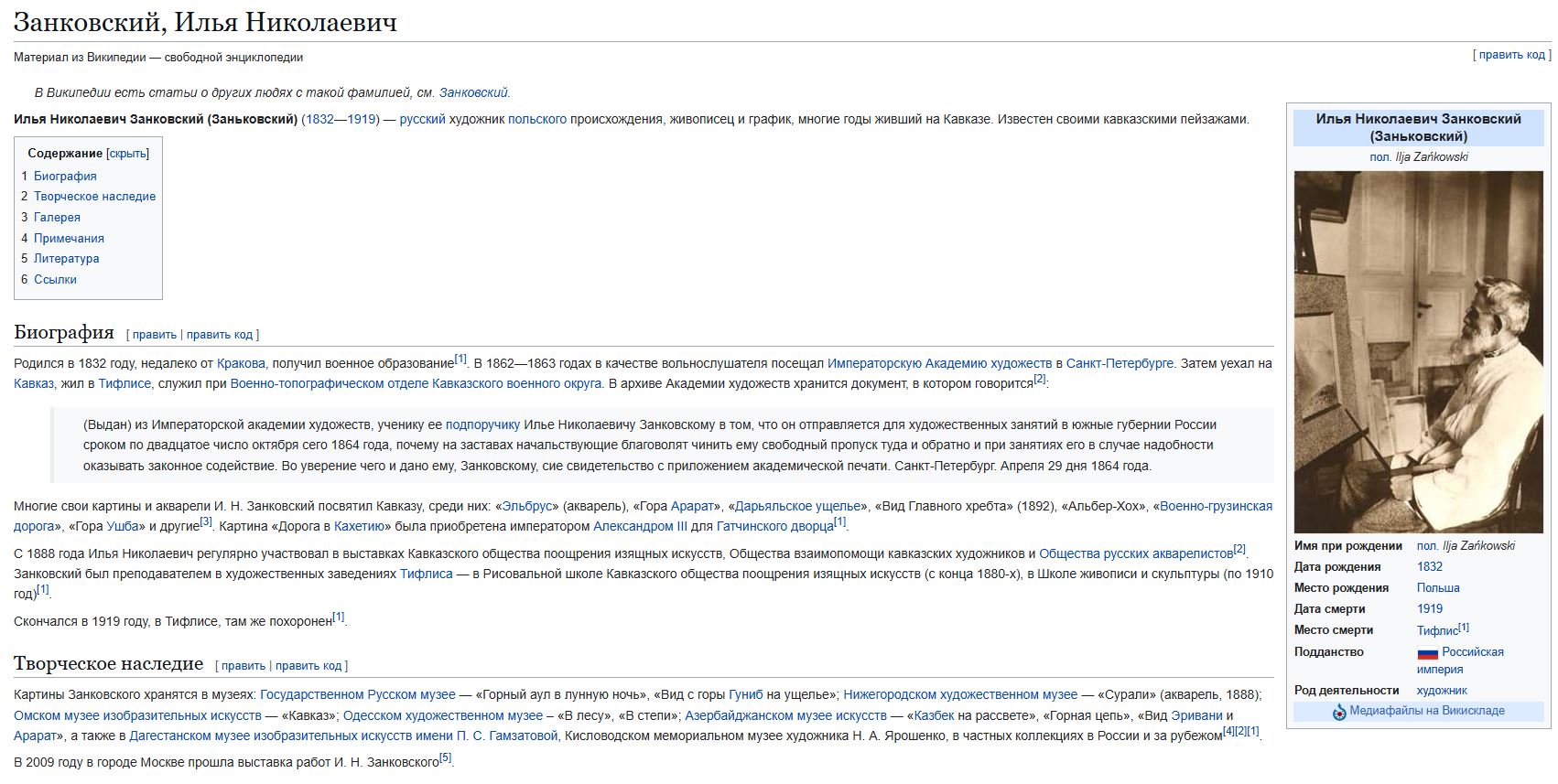Open 'Тифлиса' link in teaching sentence
This screenshot has width=1558, height=784.
pos(427,574)
